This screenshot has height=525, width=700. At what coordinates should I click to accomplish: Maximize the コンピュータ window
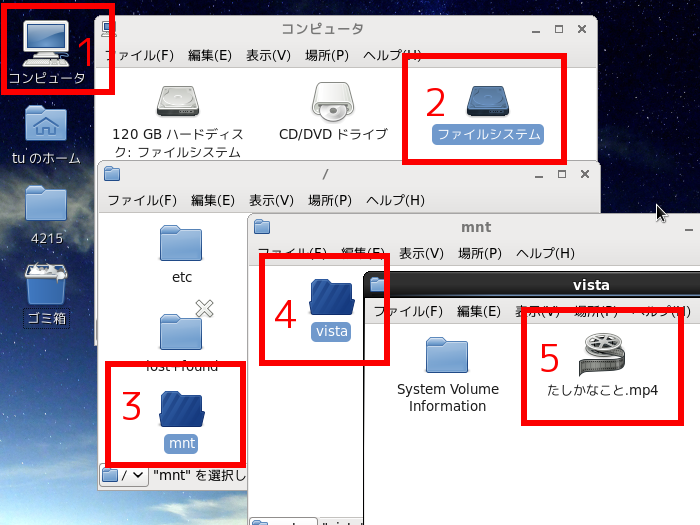click(558, 29)
